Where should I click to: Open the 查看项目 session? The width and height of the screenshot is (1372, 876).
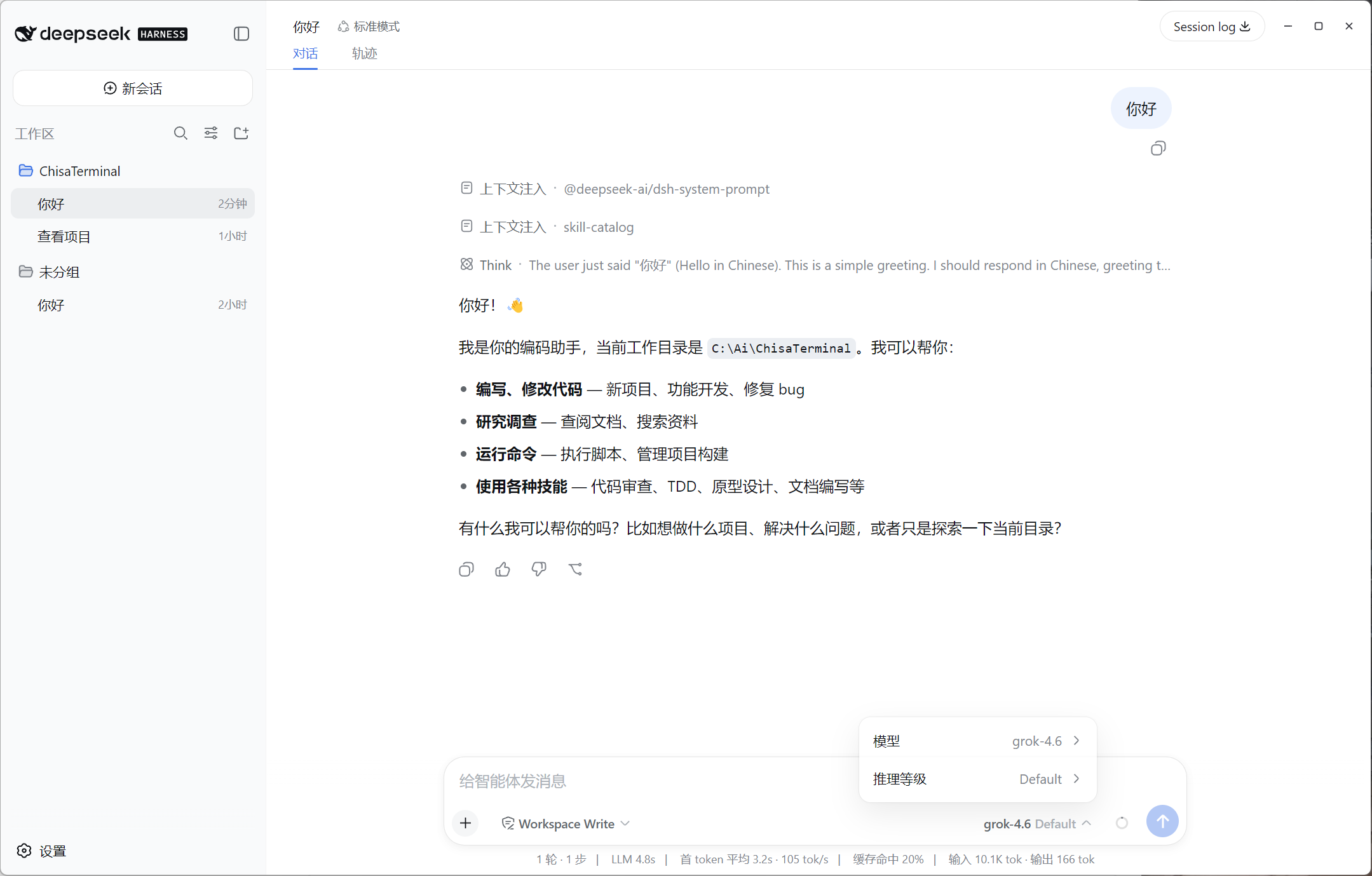click(x=133, y=236)
